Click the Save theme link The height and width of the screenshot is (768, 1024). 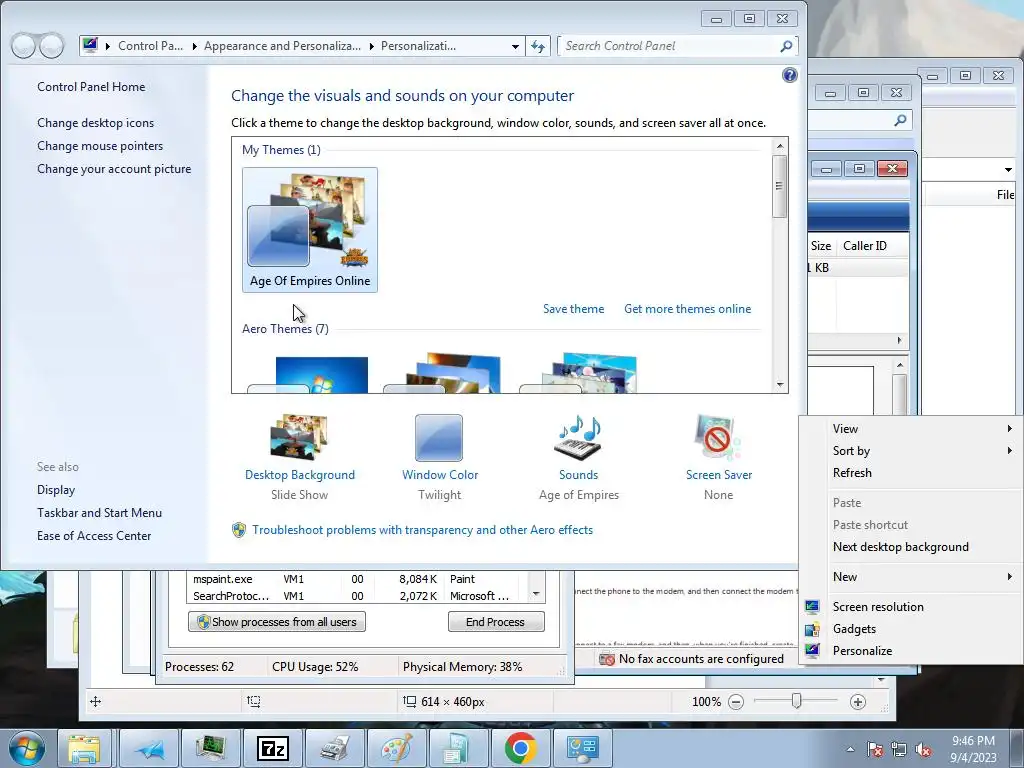pyautogui.click(x=573, y=309)
